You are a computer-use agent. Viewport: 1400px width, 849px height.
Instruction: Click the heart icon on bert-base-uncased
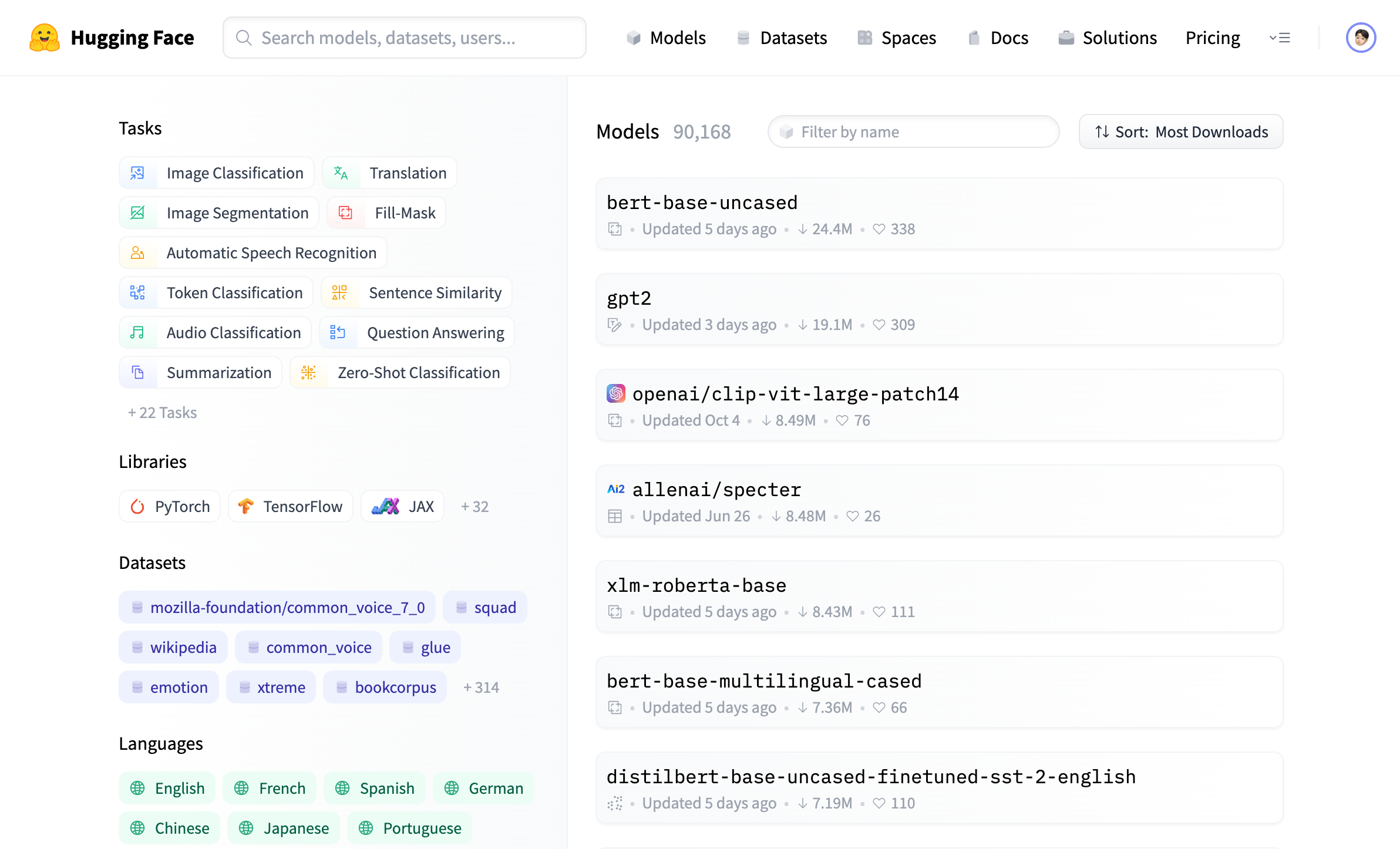[879, 229]
